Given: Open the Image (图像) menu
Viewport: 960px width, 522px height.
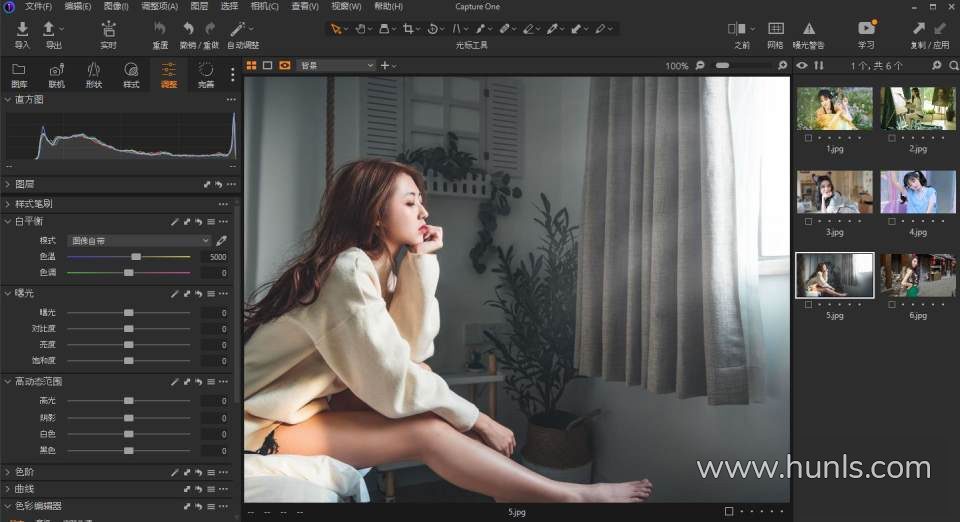Looking at the screenshot, I should (116, 6).
